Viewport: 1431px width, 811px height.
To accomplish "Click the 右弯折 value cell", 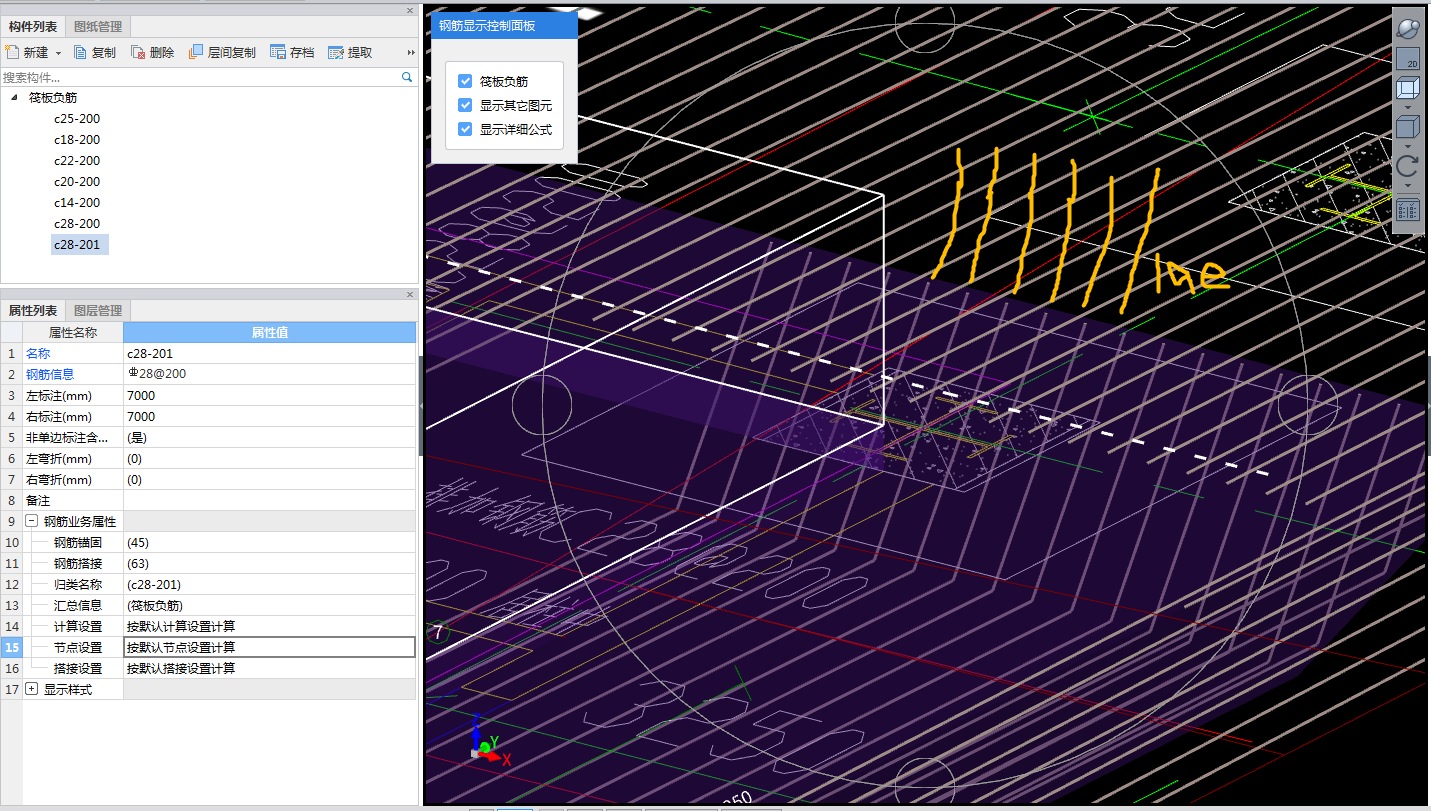I will coord(269,479).
